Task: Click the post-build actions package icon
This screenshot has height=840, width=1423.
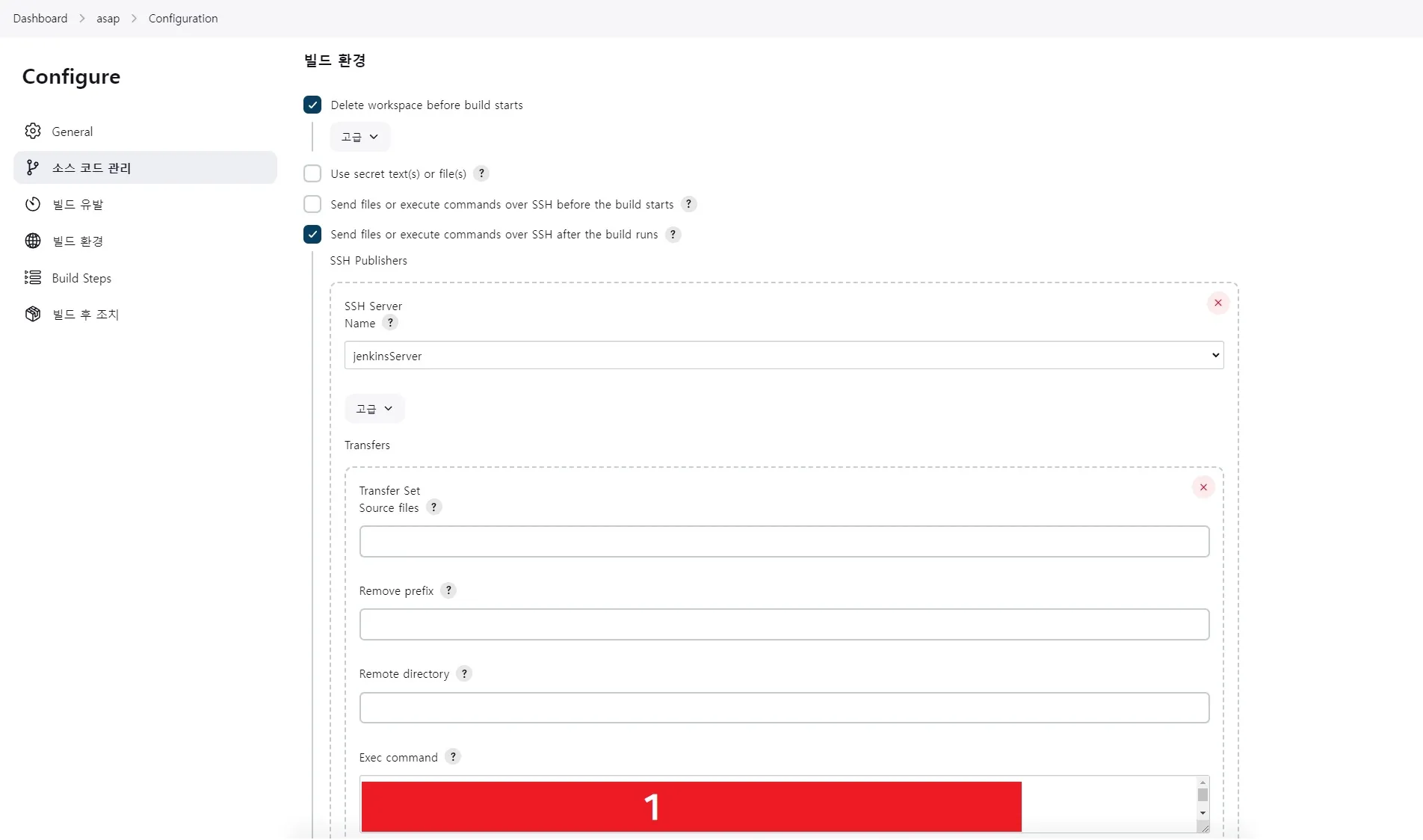Action: 32,314
